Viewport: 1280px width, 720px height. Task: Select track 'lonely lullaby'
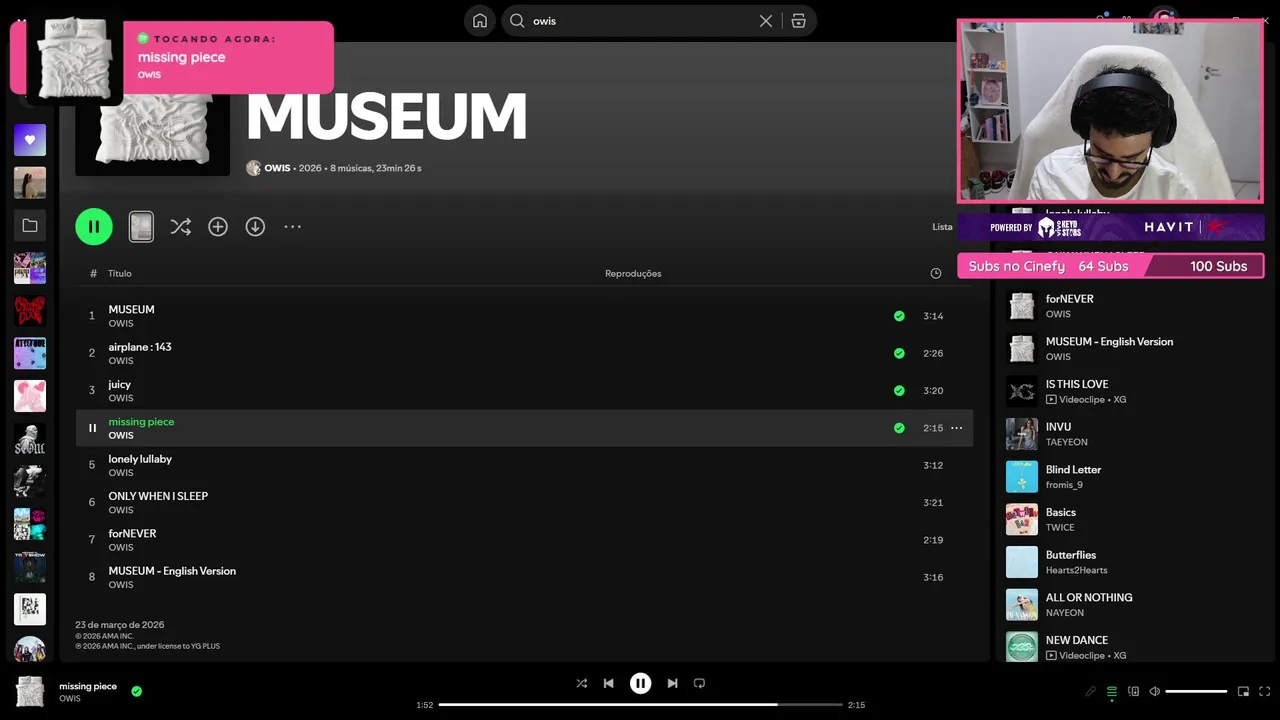click(x=140, y=459)
